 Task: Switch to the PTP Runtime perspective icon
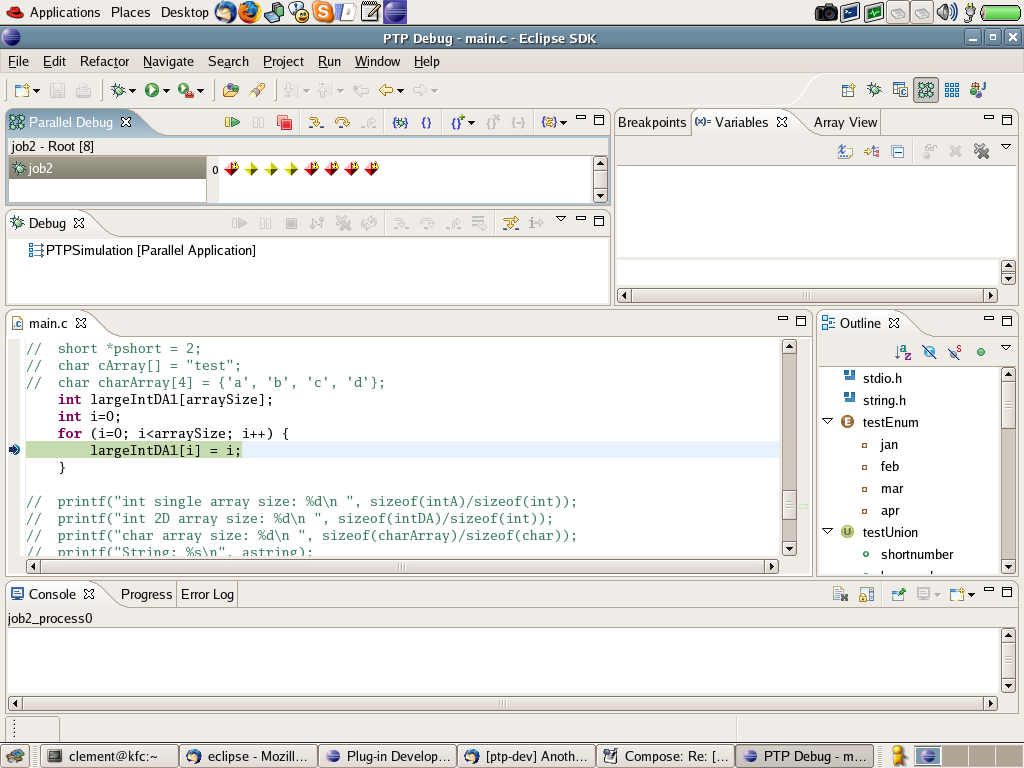coord(952,90)
